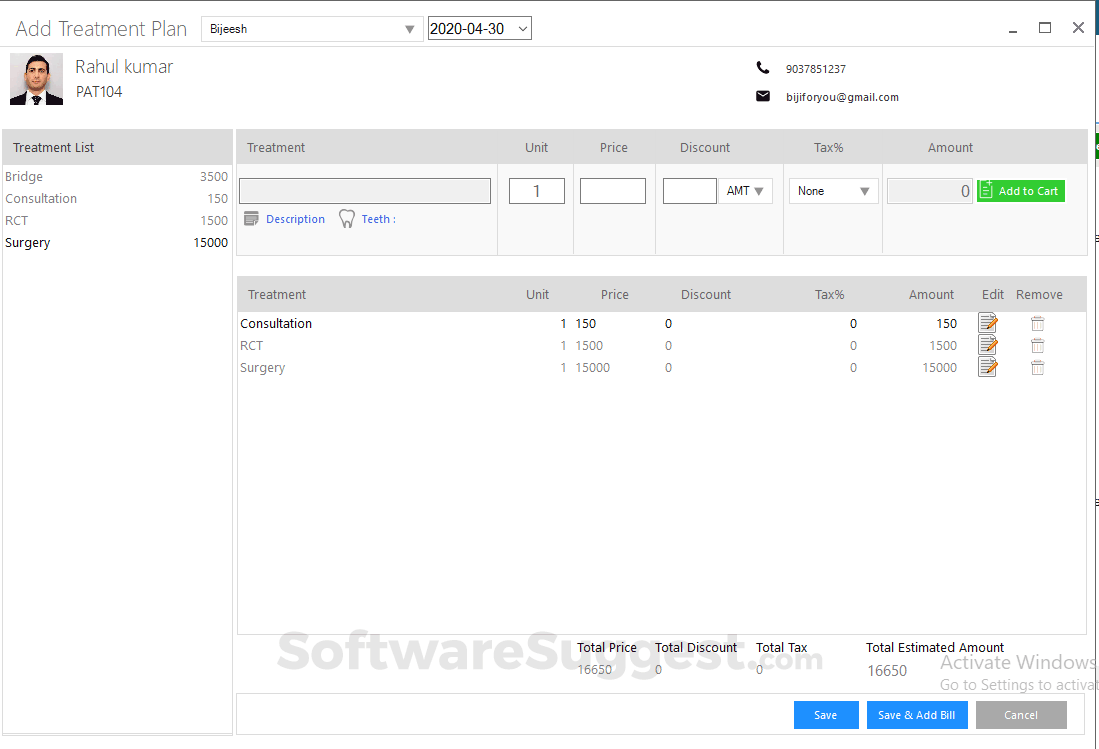Delete the RCT row trash icon

[1037, 345]
